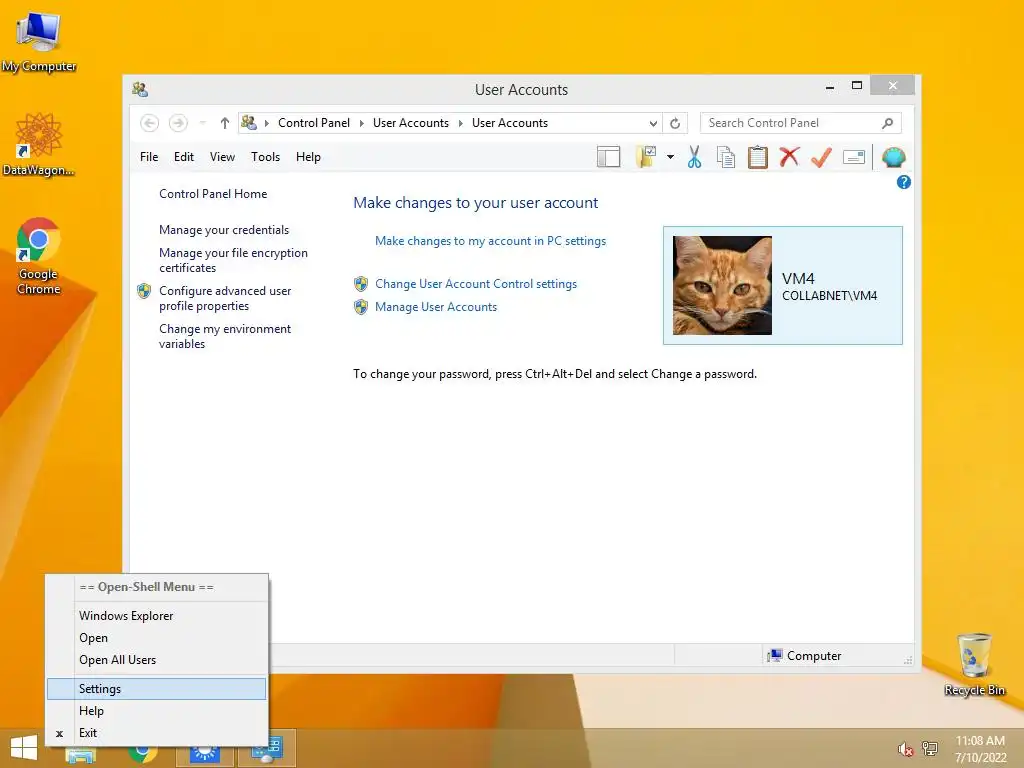
Task: Choose Windows Explorer in Open-Shell menu
Action: 157,616
